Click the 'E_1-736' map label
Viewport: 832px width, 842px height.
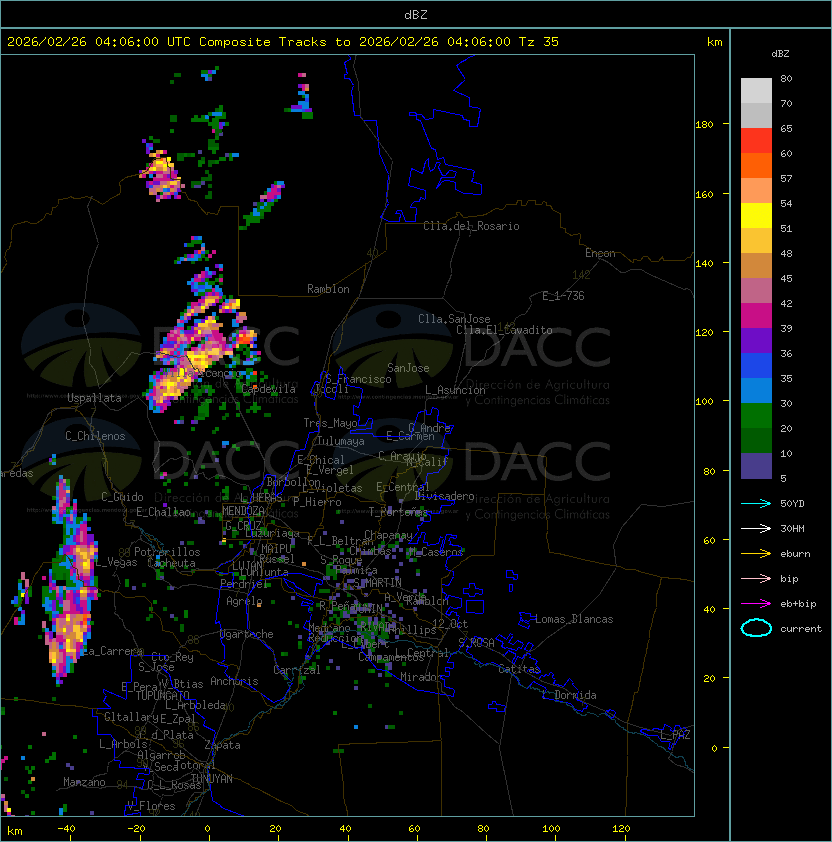point(563,296)
